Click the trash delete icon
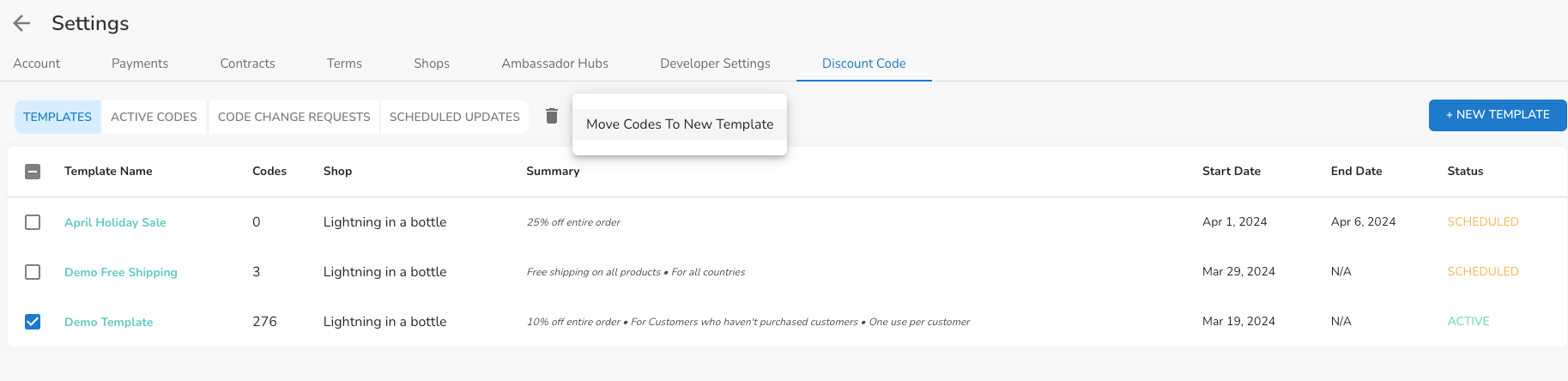Screen dimensions: 1568x381 click(x=552, y=116)
